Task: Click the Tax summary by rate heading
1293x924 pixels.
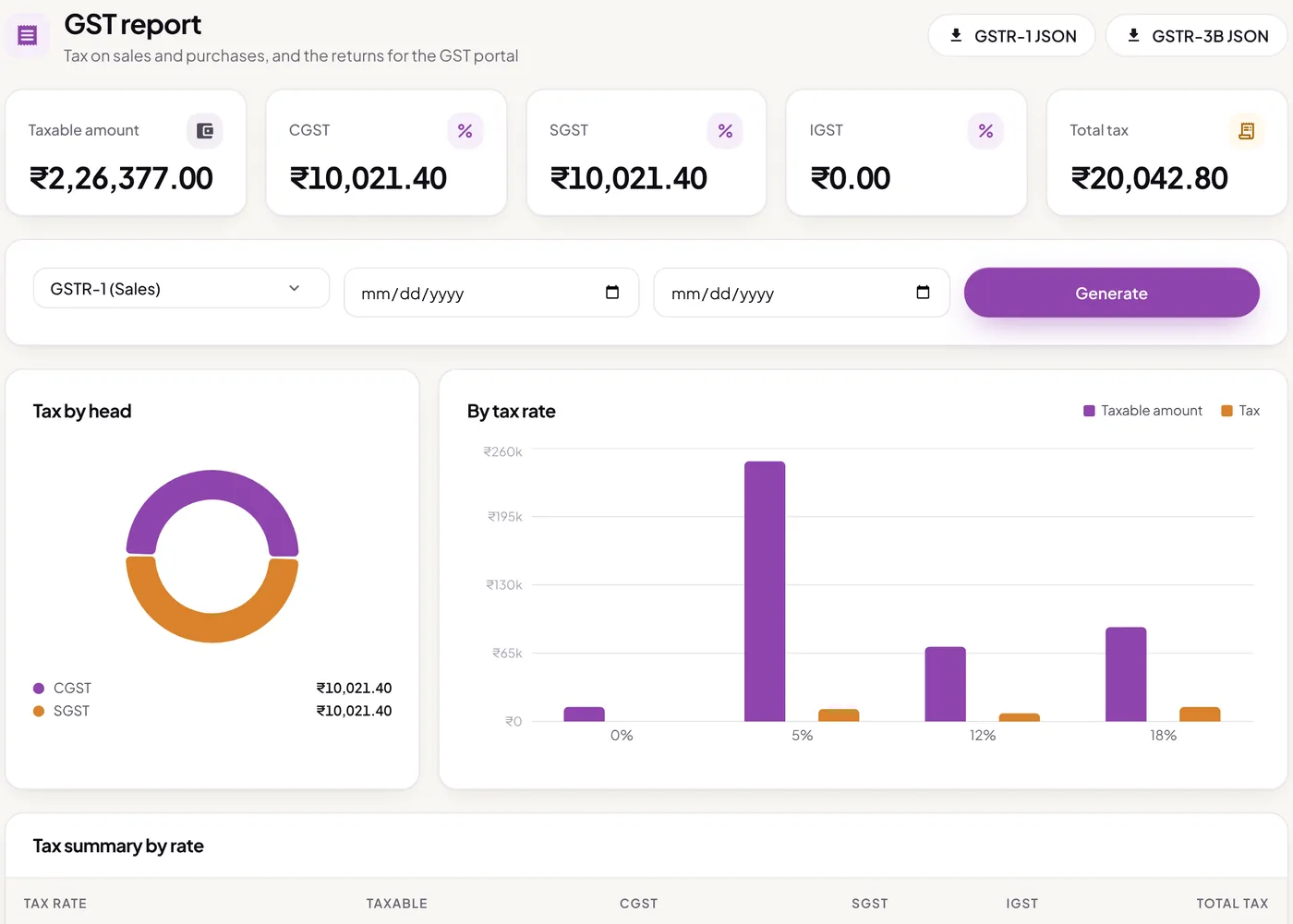Action: point(118,846)
